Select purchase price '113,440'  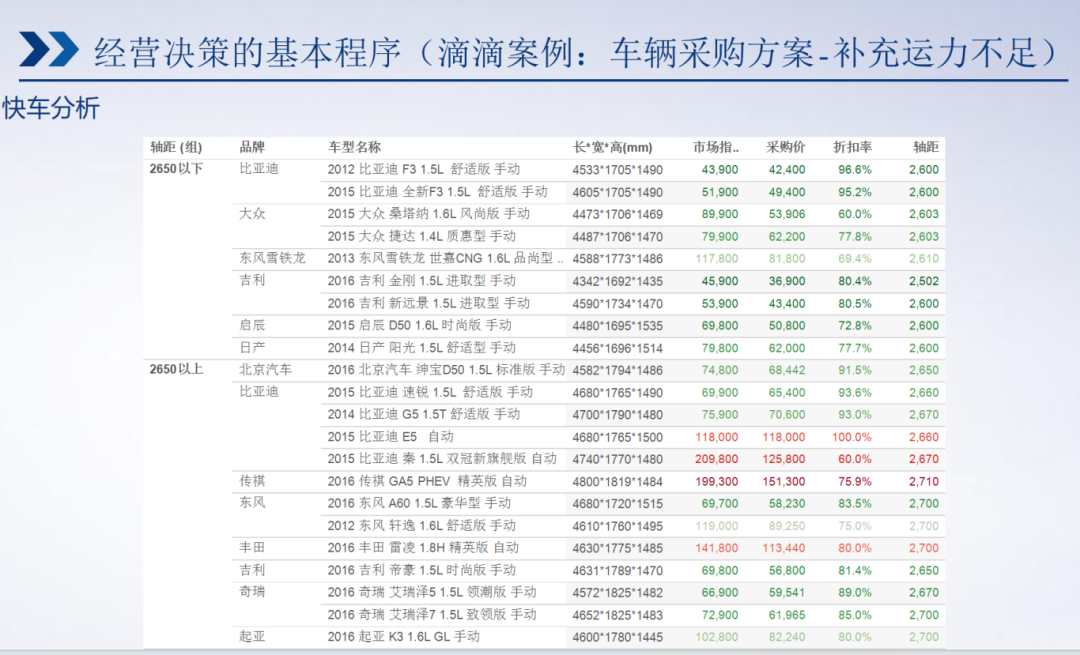[784, 549]
